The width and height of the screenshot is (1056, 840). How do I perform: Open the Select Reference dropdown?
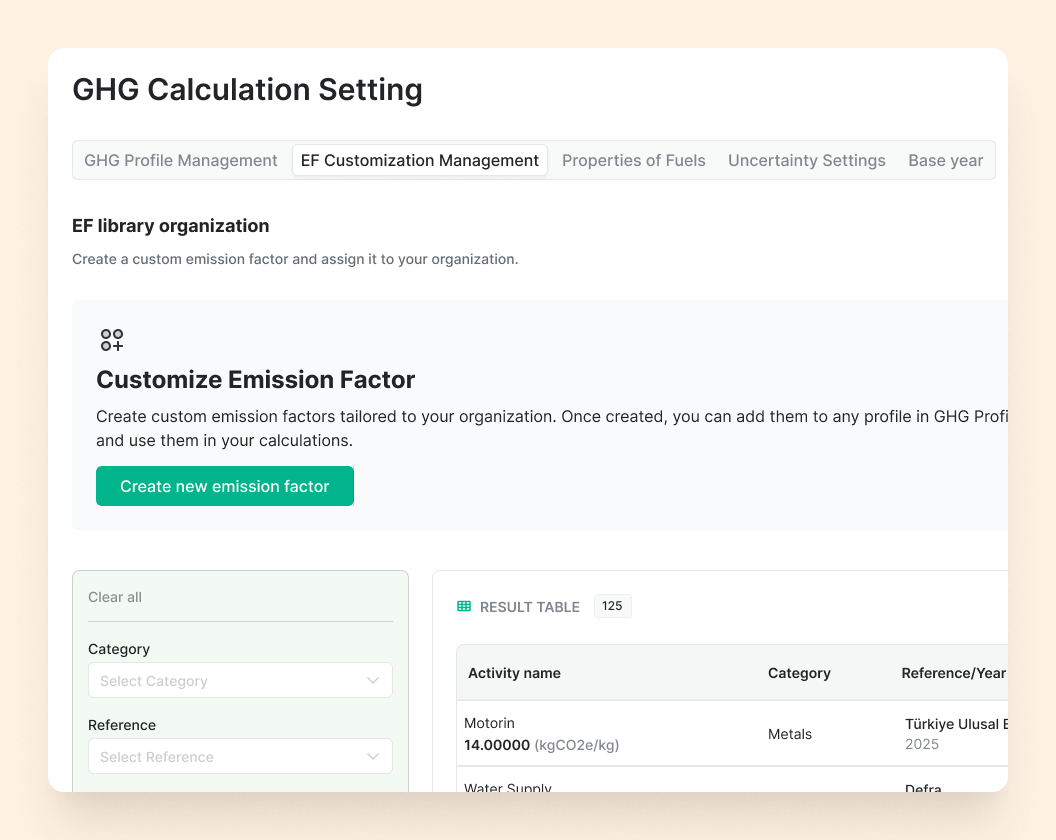coord(240,757)
